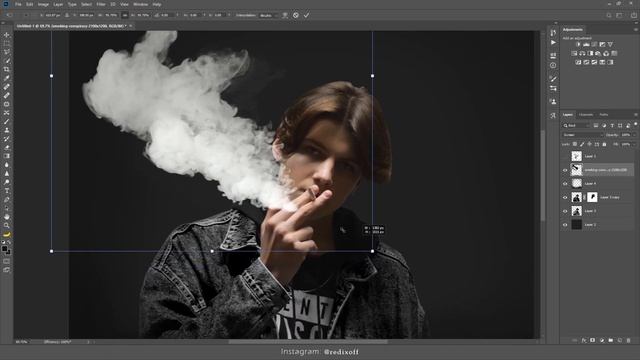Open the search icon in the options bar
This screenshot has height=360, width=640.
pyautogui.click(x=609, y=15)
